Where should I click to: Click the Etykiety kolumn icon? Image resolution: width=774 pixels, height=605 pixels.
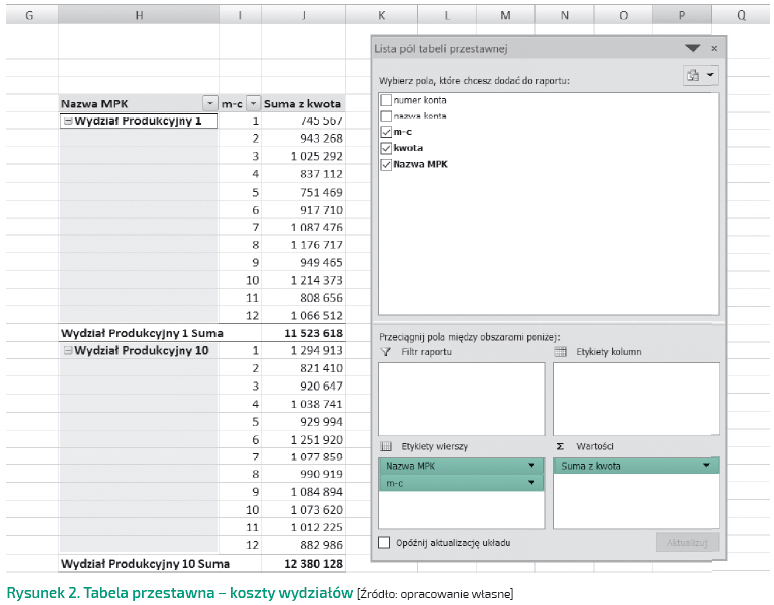pyautogui.click(x=560, y=352)
